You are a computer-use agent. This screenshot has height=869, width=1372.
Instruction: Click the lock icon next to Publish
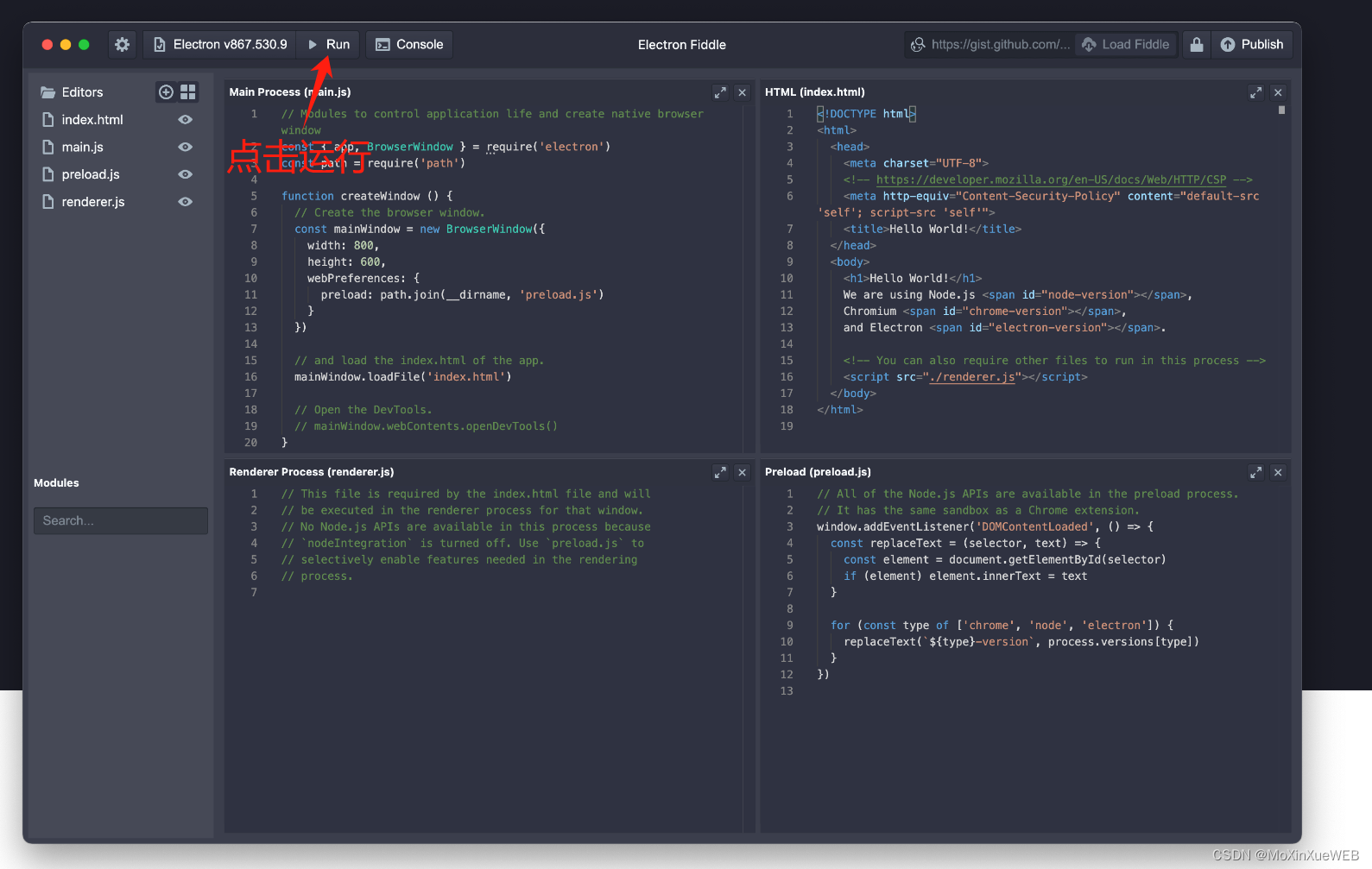1196,44
